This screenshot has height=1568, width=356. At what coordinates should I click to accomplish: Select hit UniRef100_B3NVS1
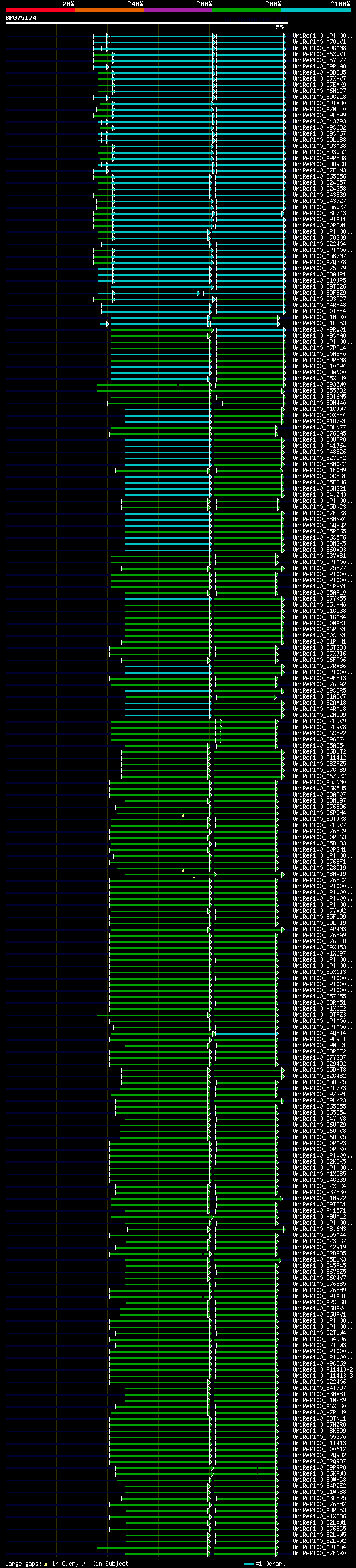[319, 1393]
